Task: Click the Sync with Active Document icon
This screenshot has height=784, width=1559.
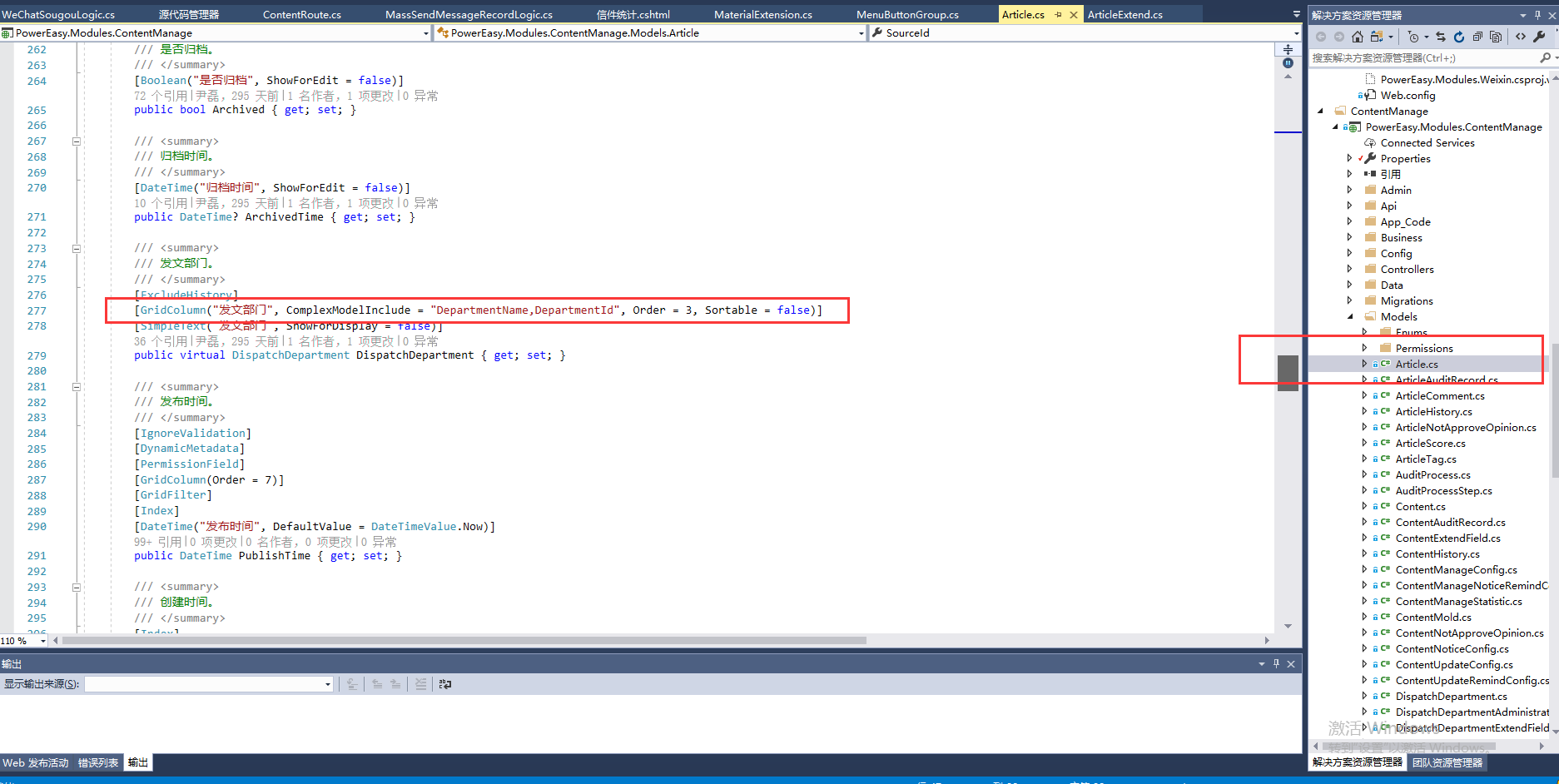Action: point(1441,37)
